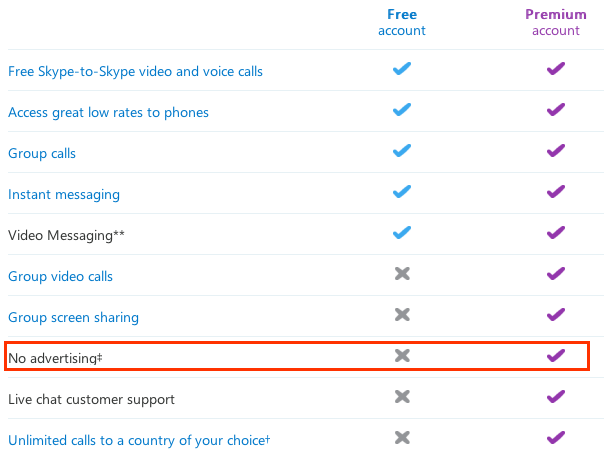The image size is (604, 456).
Task: Open the Instant messaging link
Action: click(64, 194)
